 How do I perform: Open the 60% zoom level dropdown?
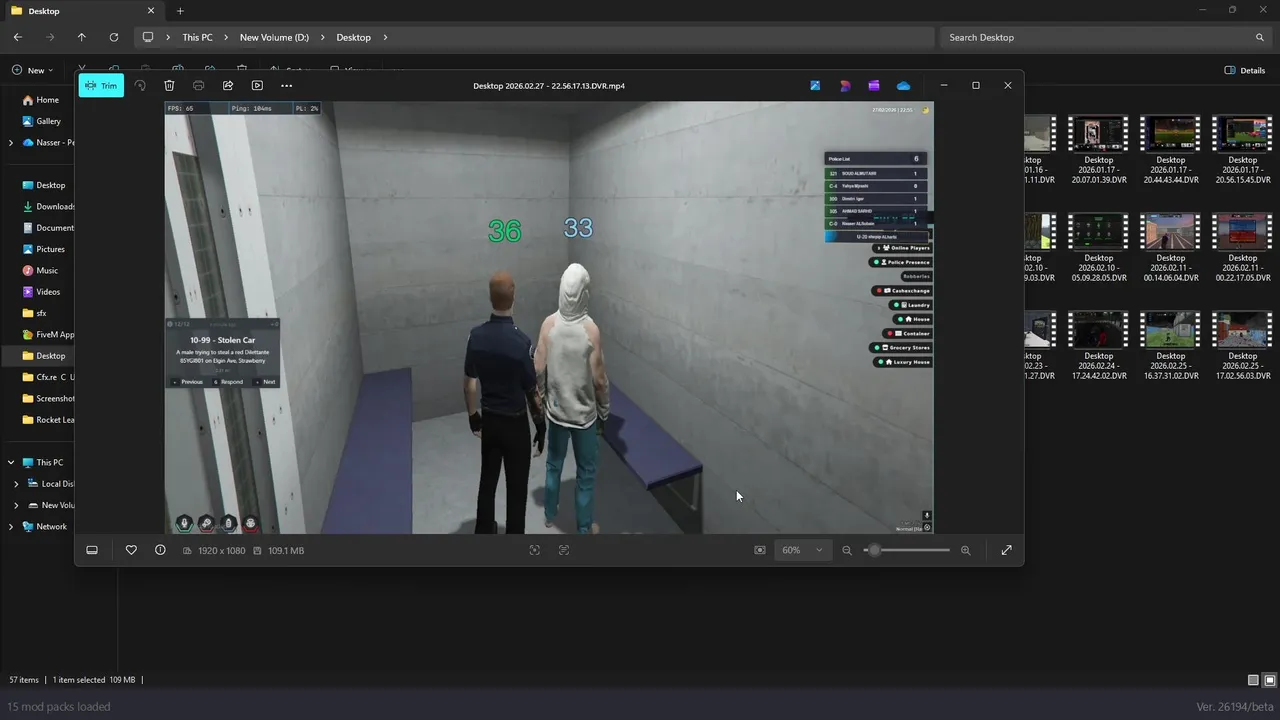803,550
